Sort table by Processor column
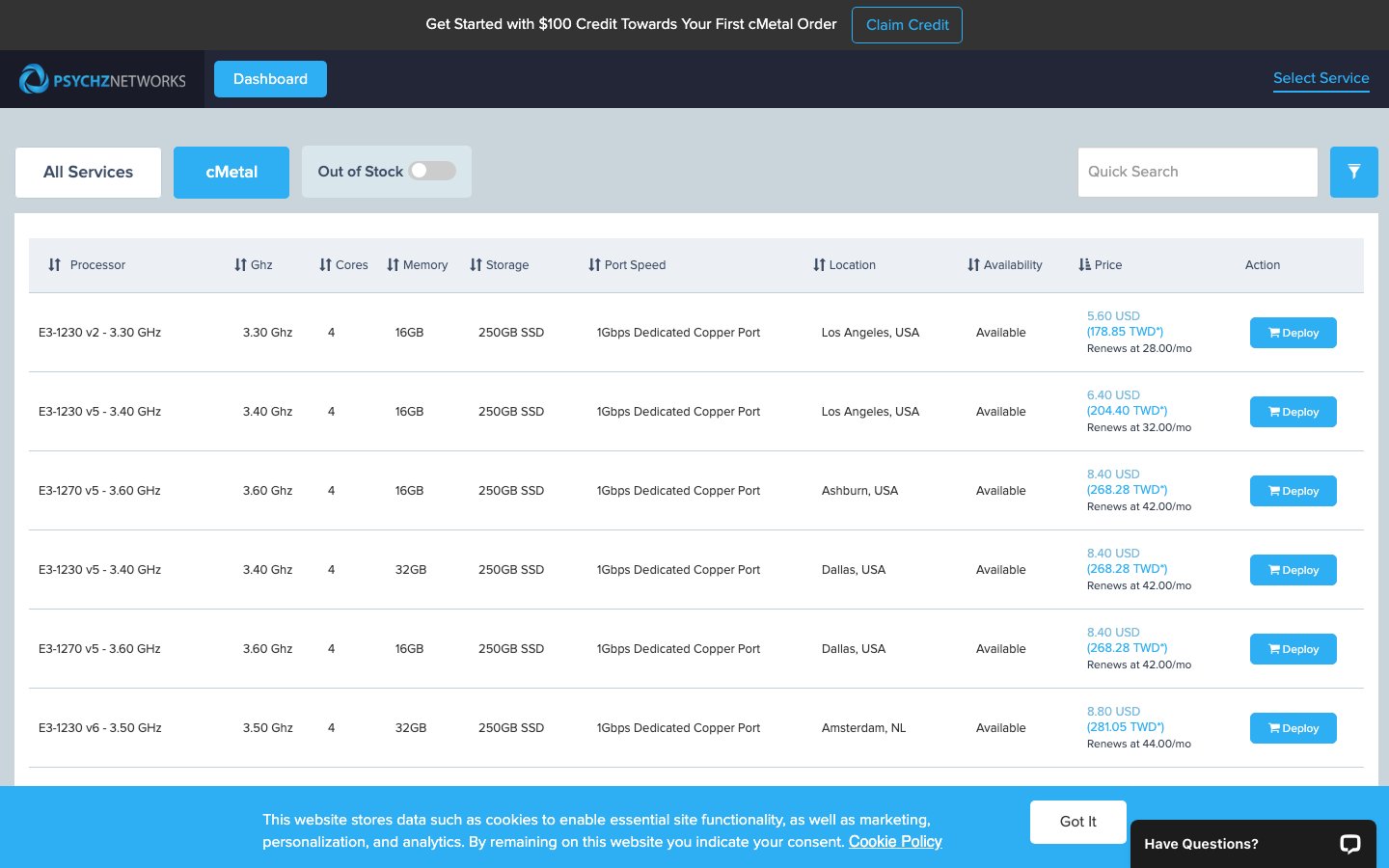This screenshot has height=868, width=1389. (x=87, y=265)
